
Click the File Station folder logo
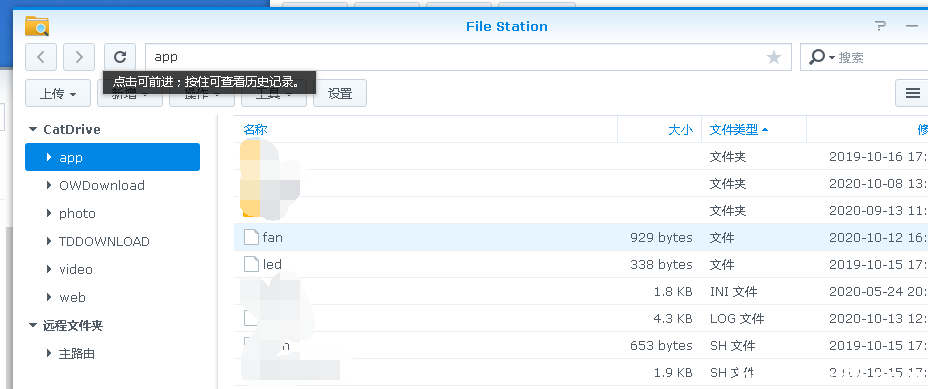point(37,26)
